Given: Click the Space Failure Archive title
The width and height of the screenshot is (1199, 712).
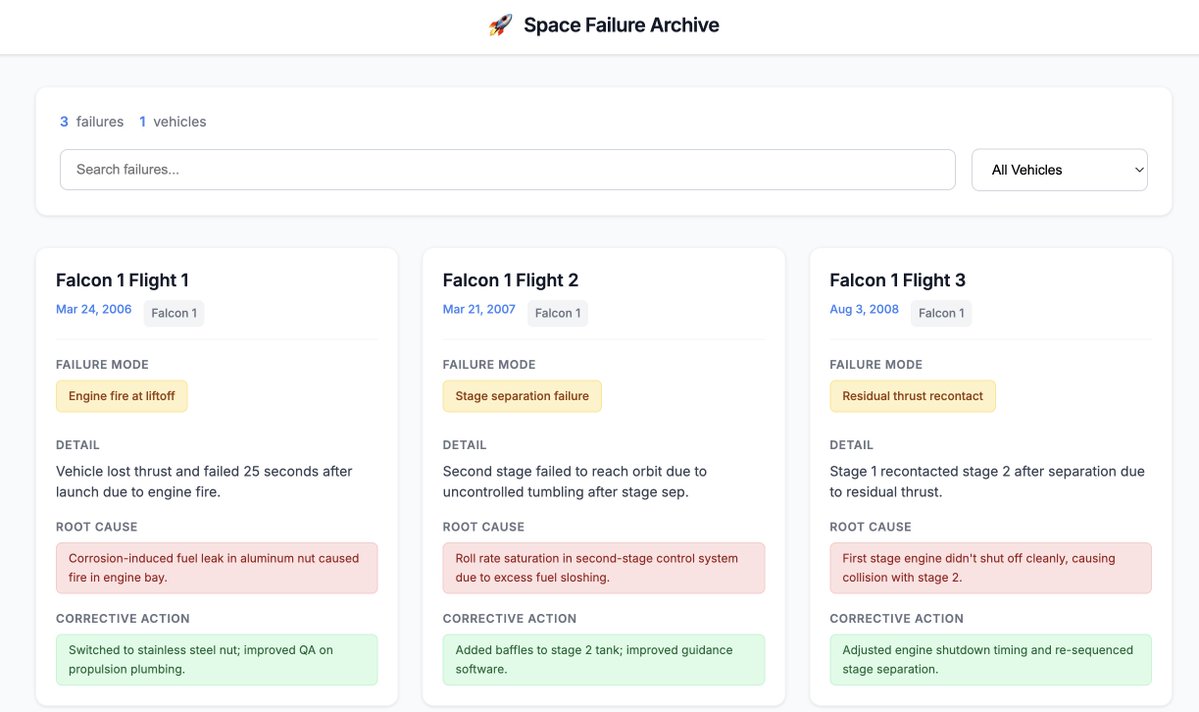Looking at the screenshot, I should 621,25.
